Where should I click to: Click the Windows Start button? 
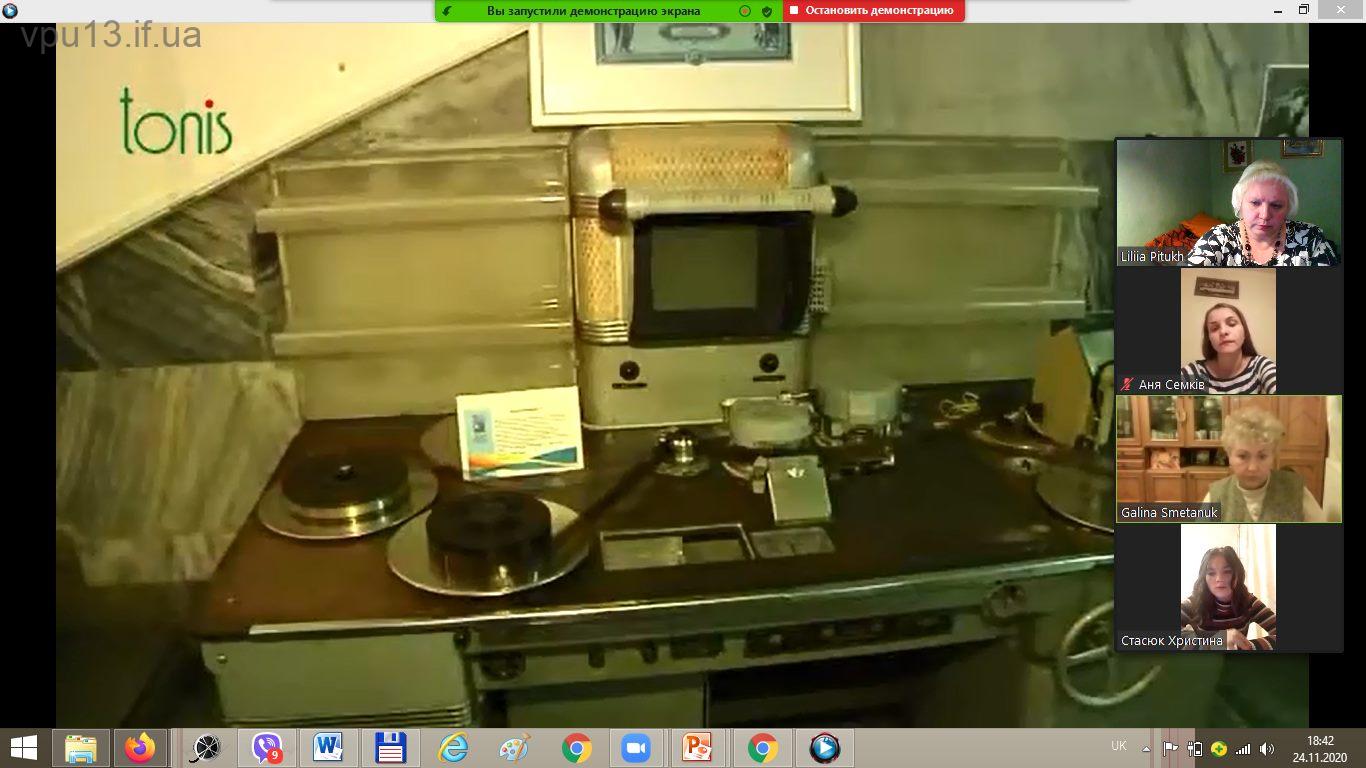coord(24,748)
